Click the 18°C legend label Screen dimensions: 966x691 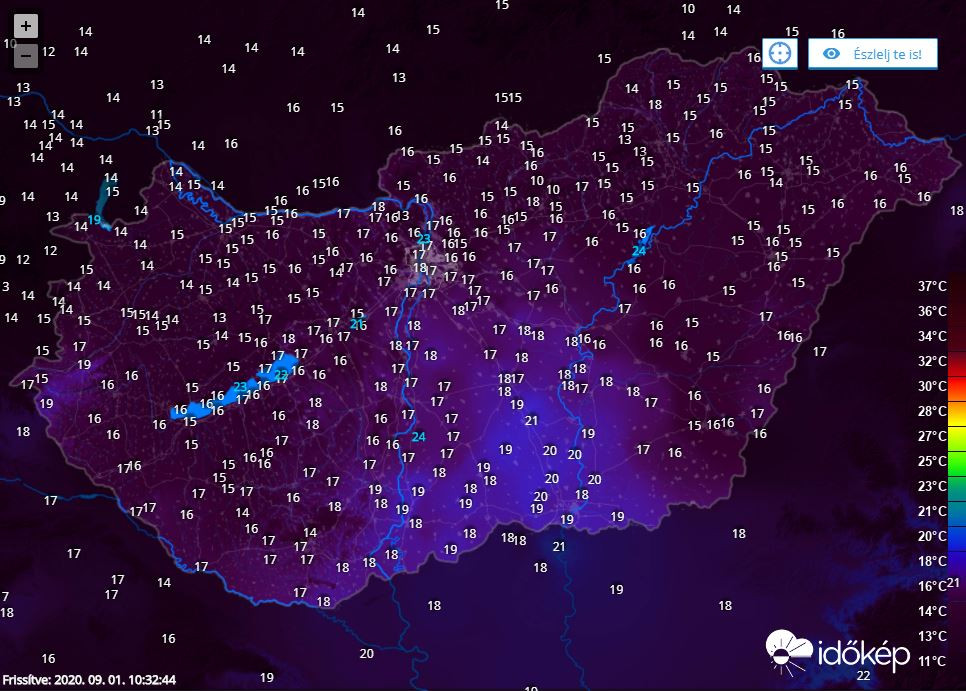932,561
